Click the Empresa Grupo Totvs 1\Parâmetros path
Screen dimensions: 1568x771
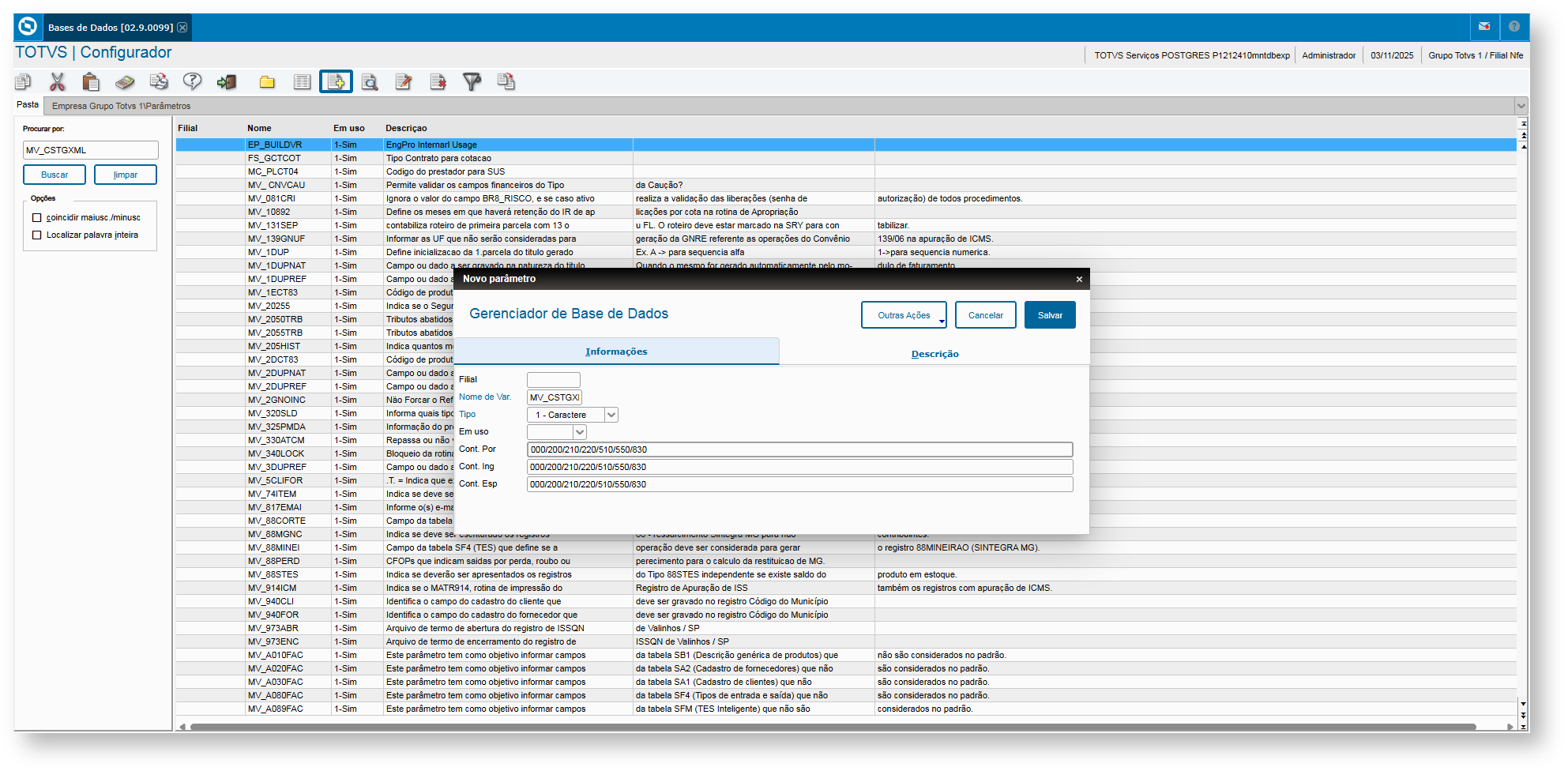tap(121, 106)
